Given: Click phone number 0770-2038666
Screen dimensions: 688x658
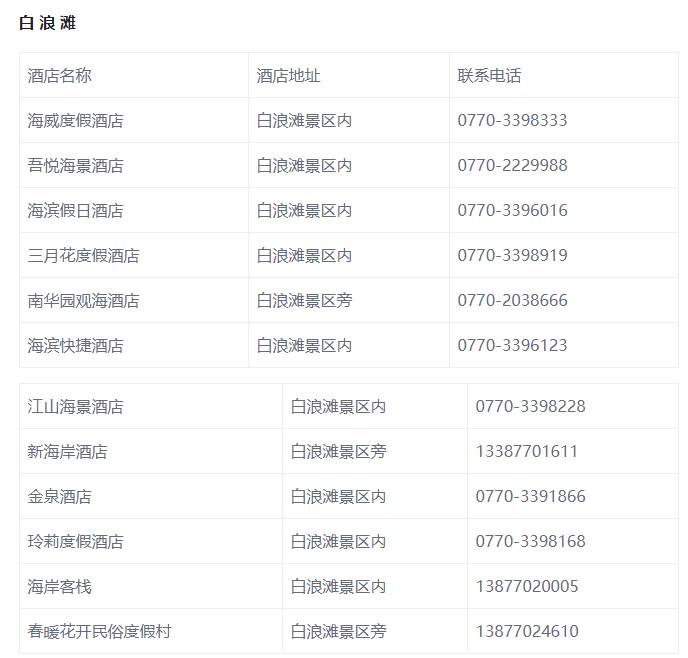Looking at the screenshot, I should (x=512, y=301).
